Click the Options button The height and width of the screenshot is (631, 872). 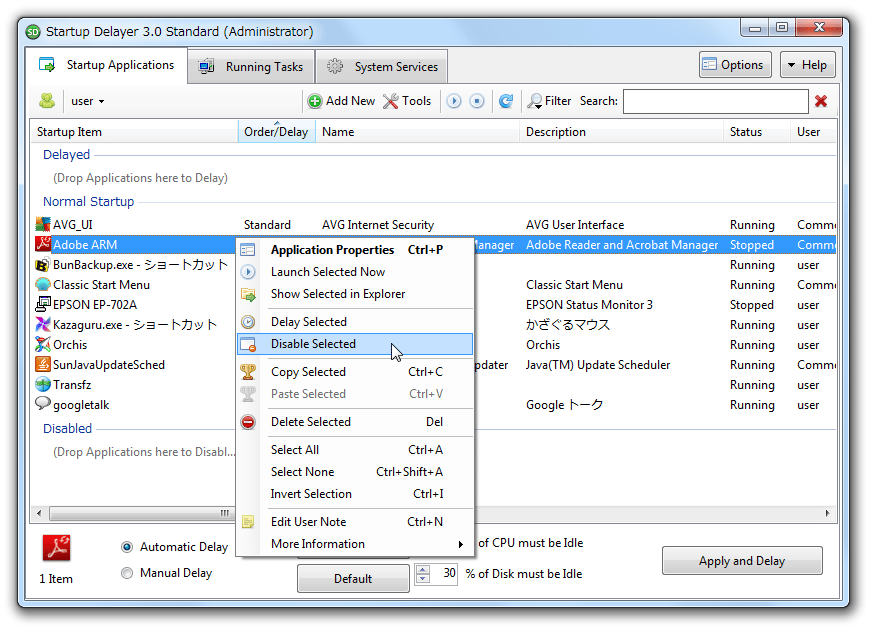coord(735,65)
